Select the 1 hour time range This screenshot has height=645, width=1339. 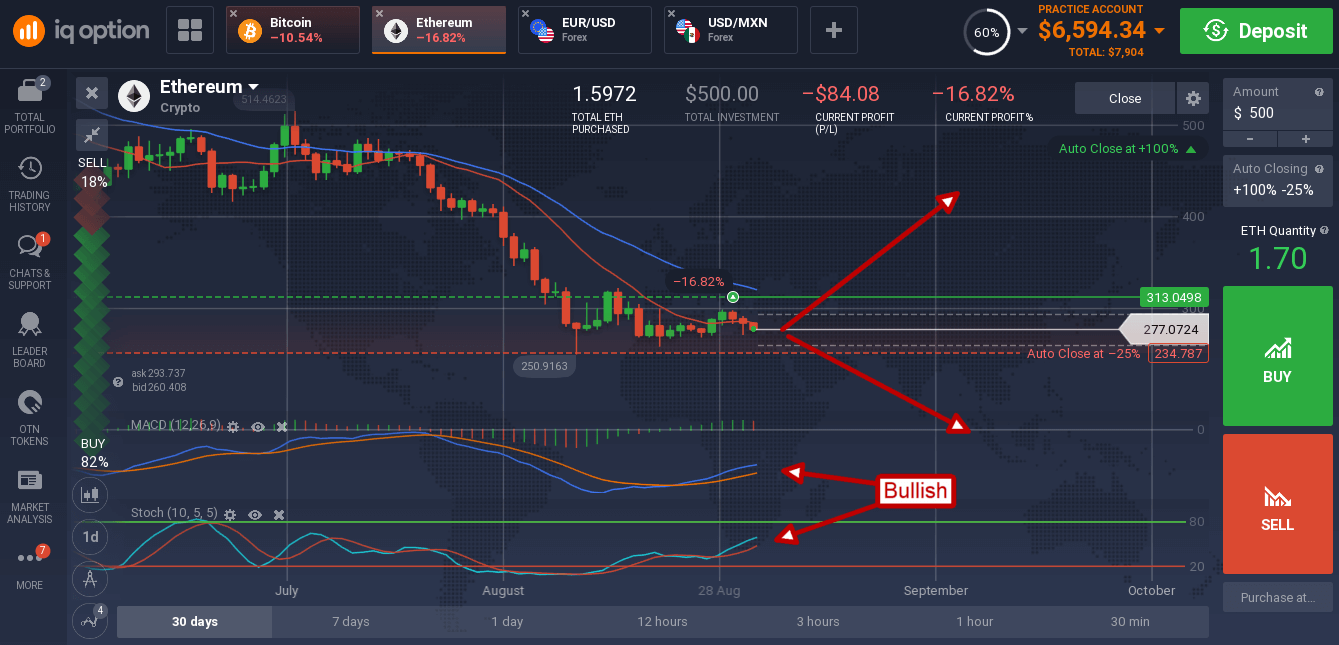974,621
